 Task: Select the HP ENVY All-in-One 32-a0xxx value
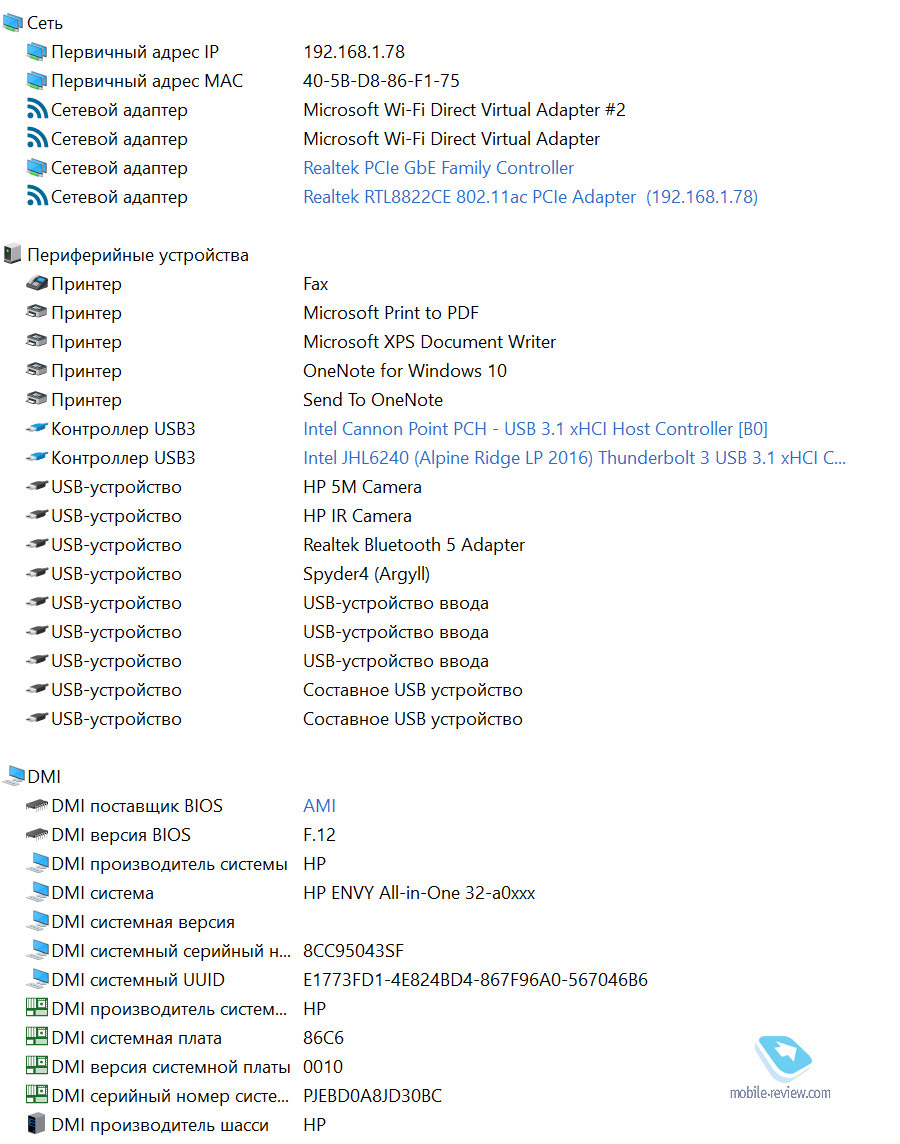(419, 893)
